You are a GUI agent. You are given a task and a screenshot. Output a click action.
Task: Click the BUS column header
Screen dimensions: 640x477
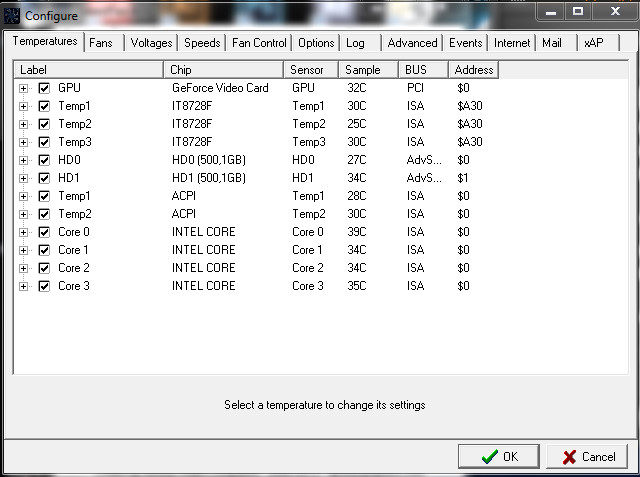[x=424, y=70]
